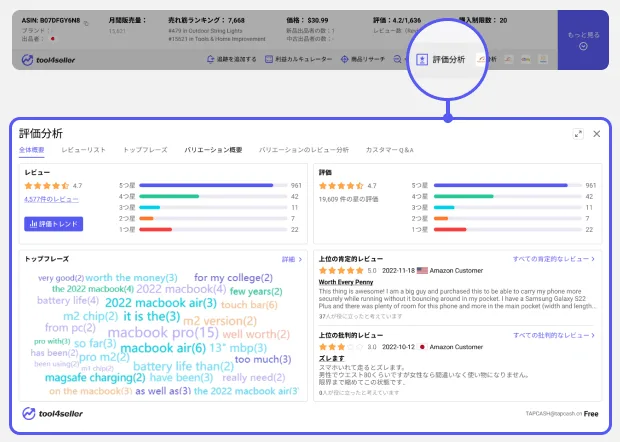Screen dimensions: 620x442
Task: Open the ズレます critical review title
Action: click(x=331, y=358)
